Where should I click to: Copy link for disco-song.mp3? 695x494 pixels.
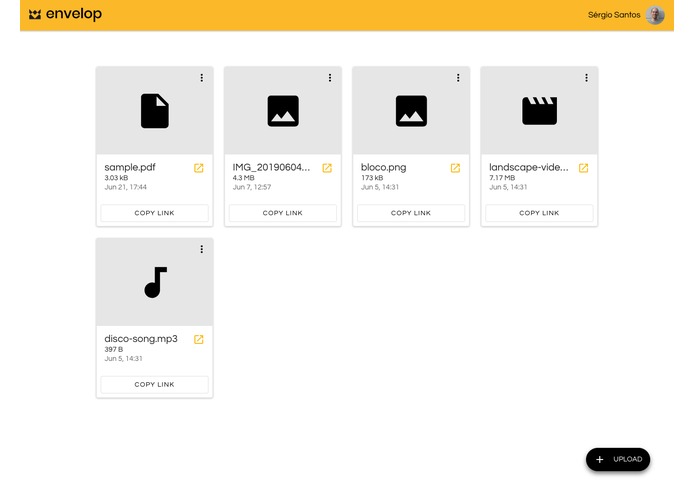[x=154, y=385]
